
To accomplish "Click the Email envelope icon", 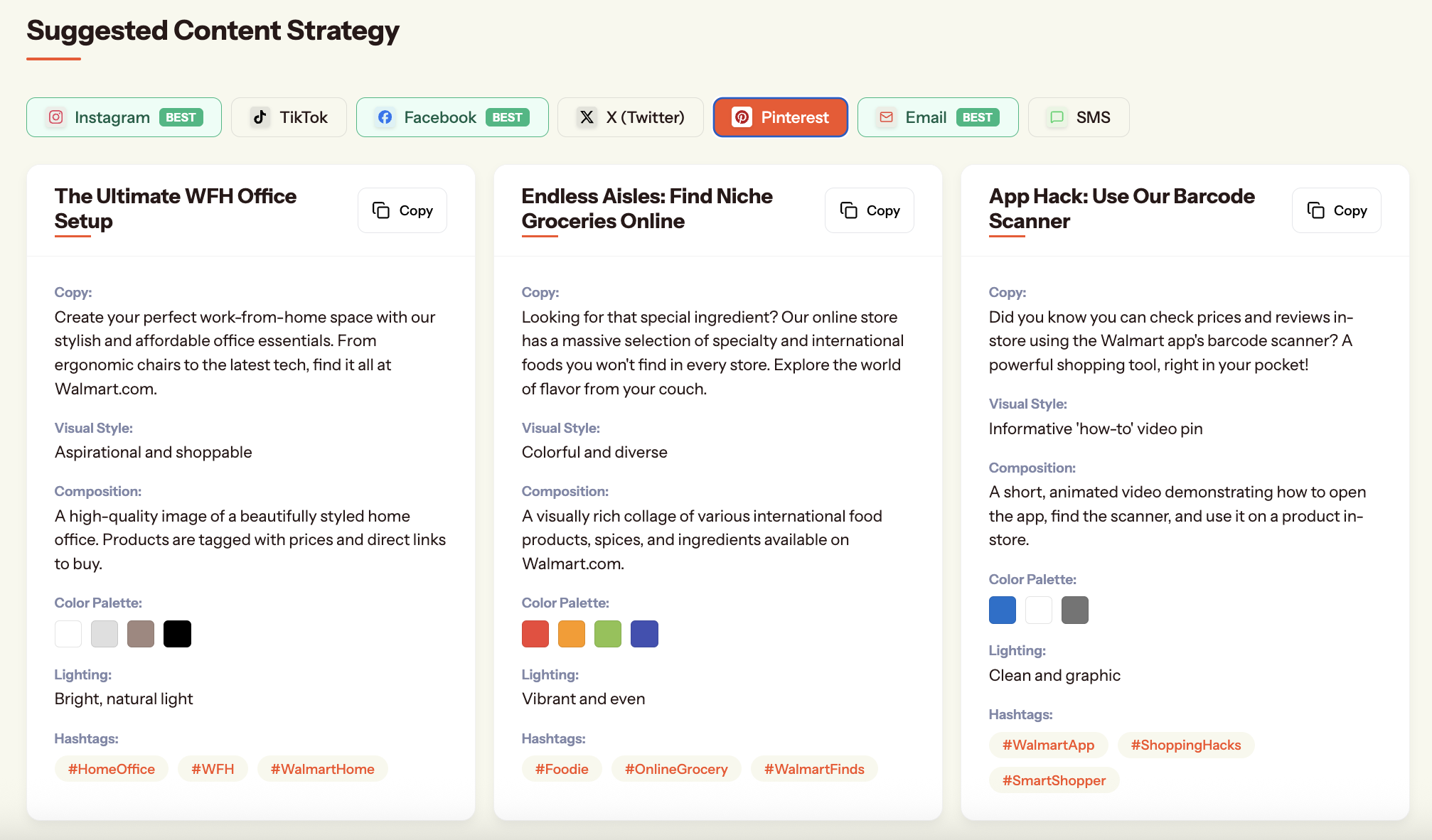I will coord(886,117).
